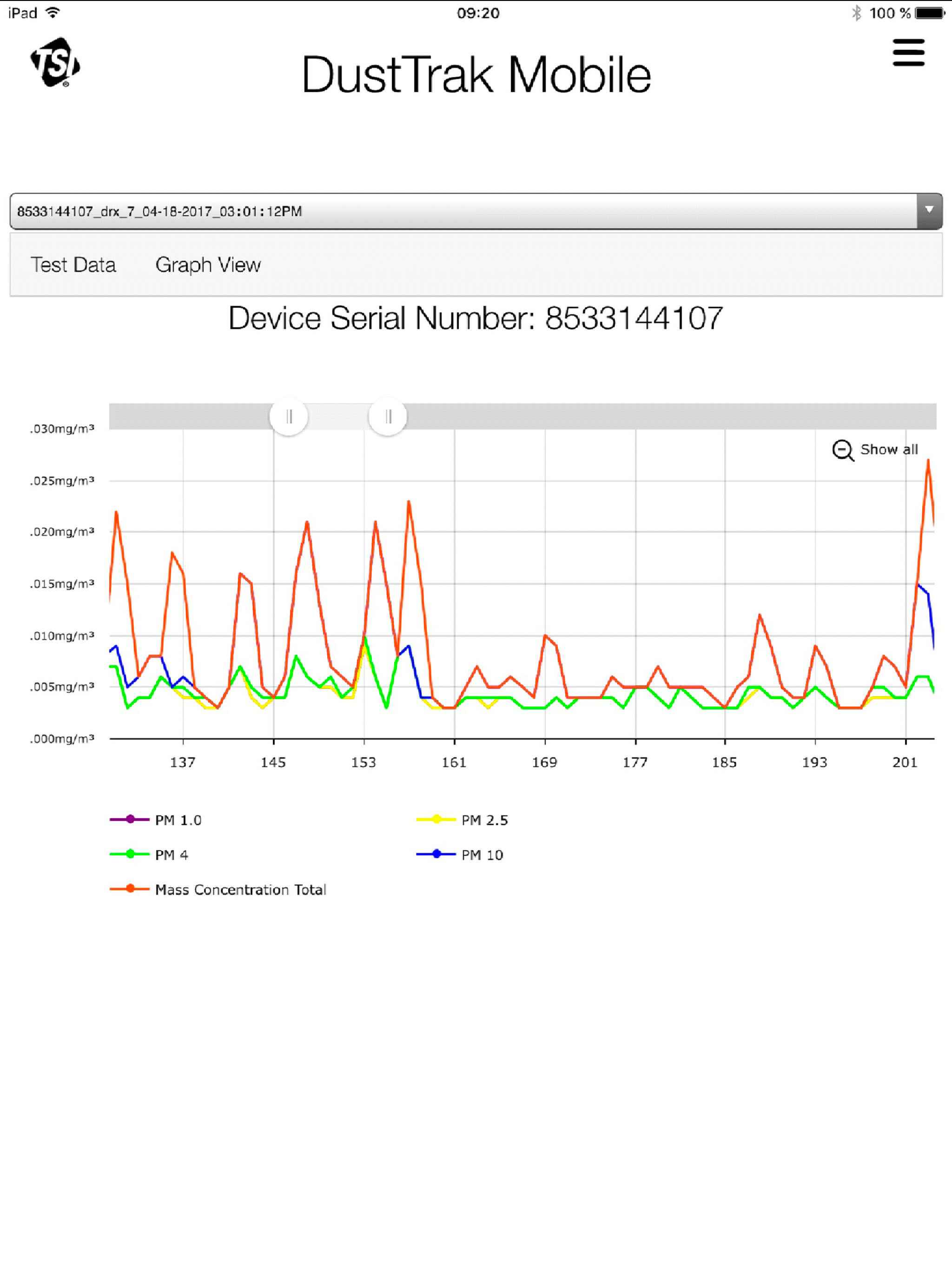Click the right range slider handle

click(x=388, y=416)
